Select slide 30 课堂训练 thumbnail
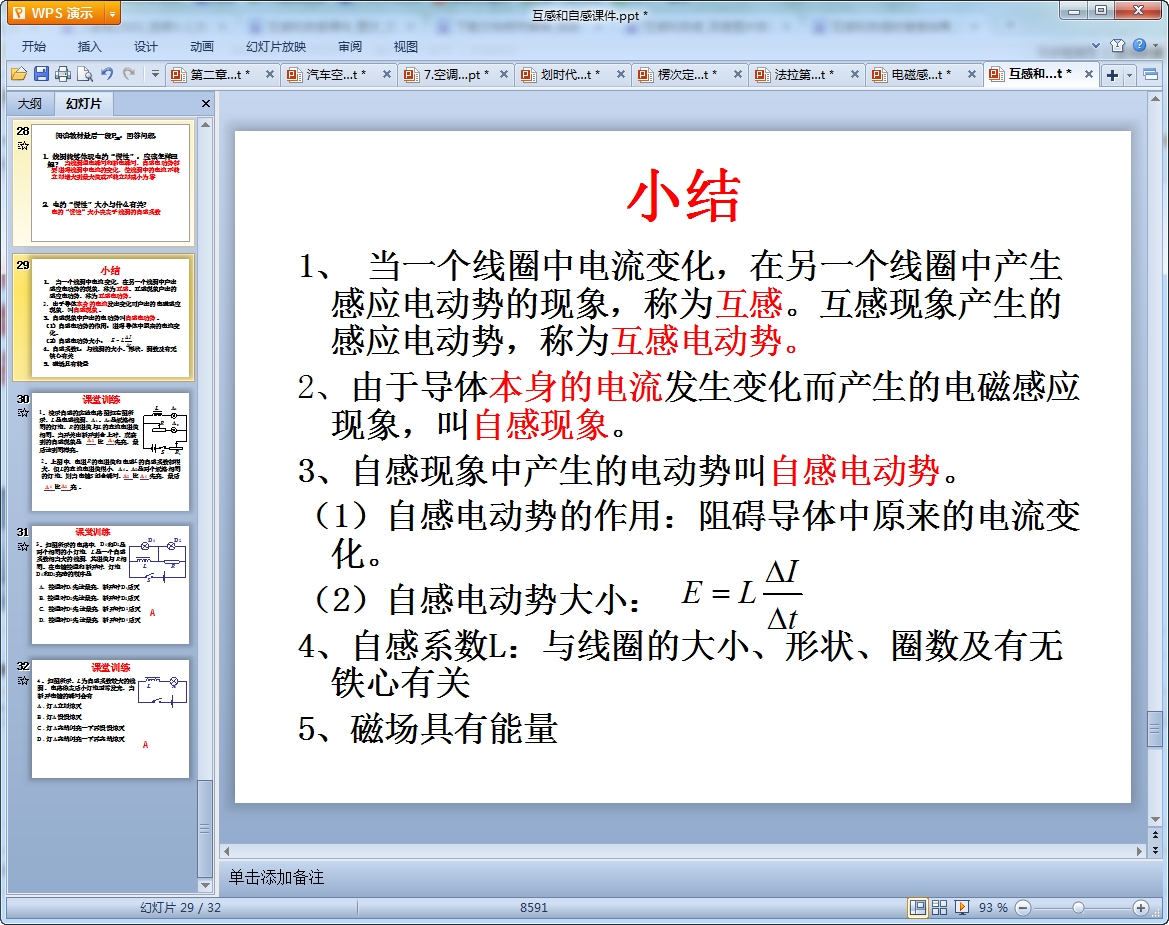 click(110, 452)
